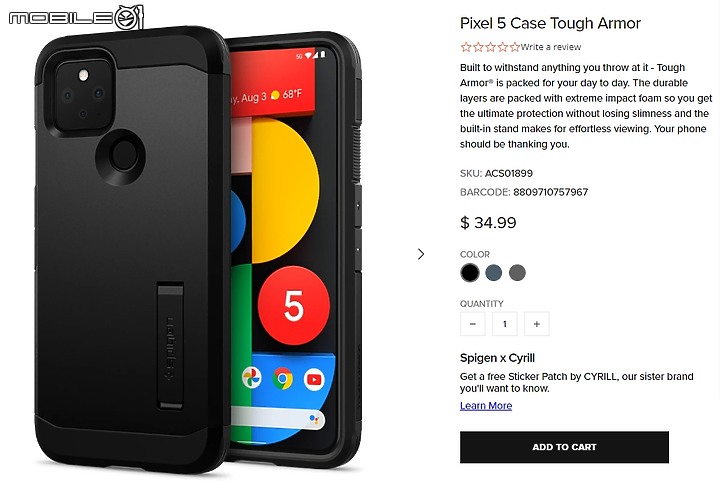The height and width of the screenshot is (494, 720).
Task: Click the first review star
Action: click(466, 47)
